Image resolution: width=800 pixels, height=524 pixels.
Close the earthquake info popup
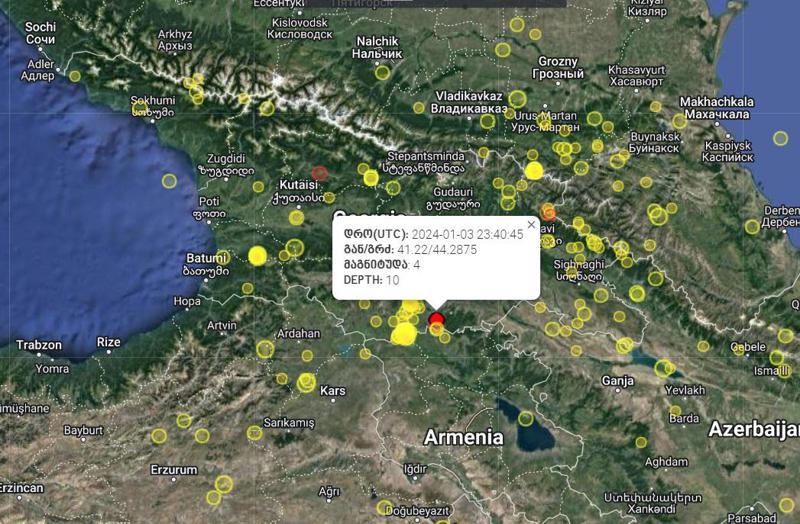pos(531,224)
